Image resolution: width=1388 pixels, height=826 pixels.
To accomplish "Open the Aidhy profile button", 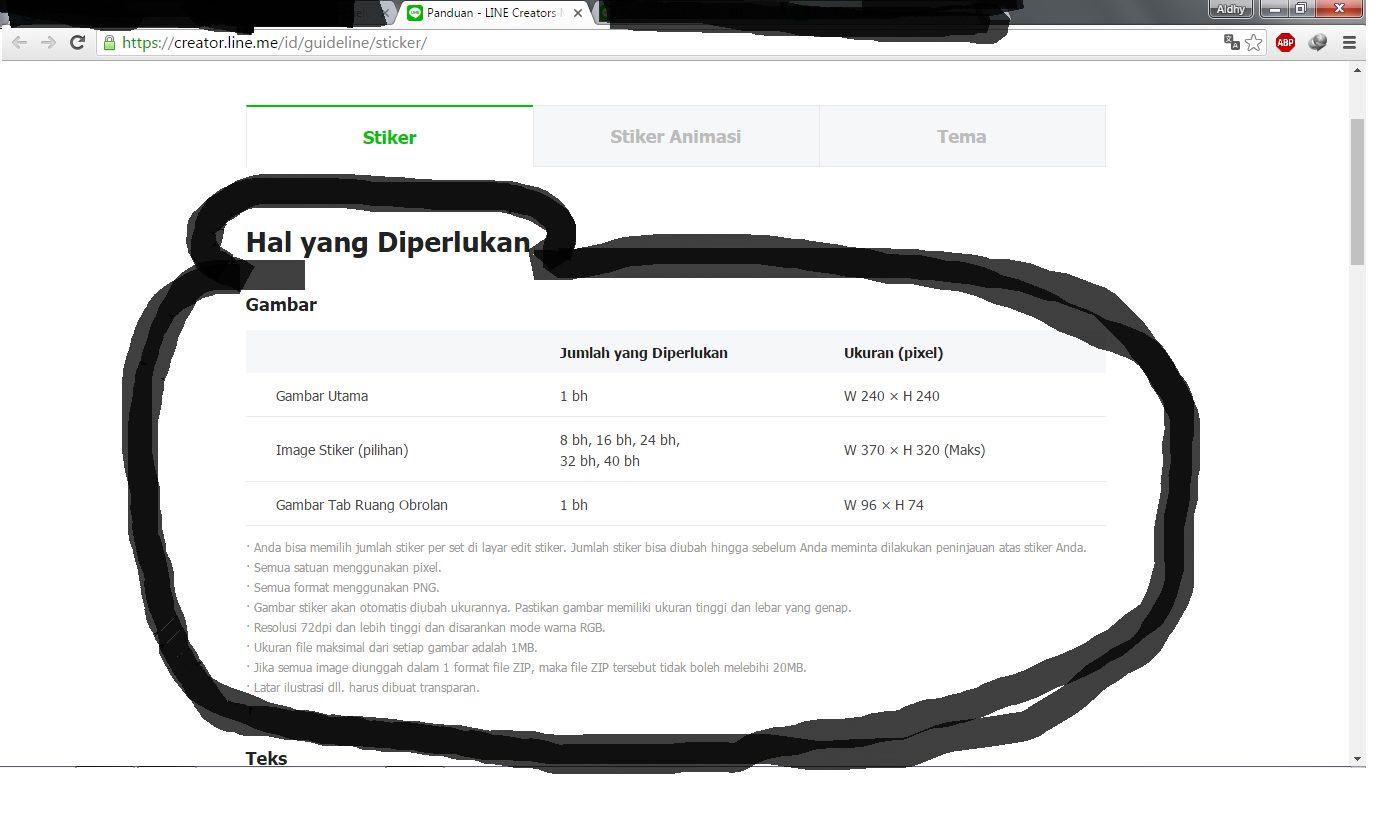I will click(x=1232, y=9).
